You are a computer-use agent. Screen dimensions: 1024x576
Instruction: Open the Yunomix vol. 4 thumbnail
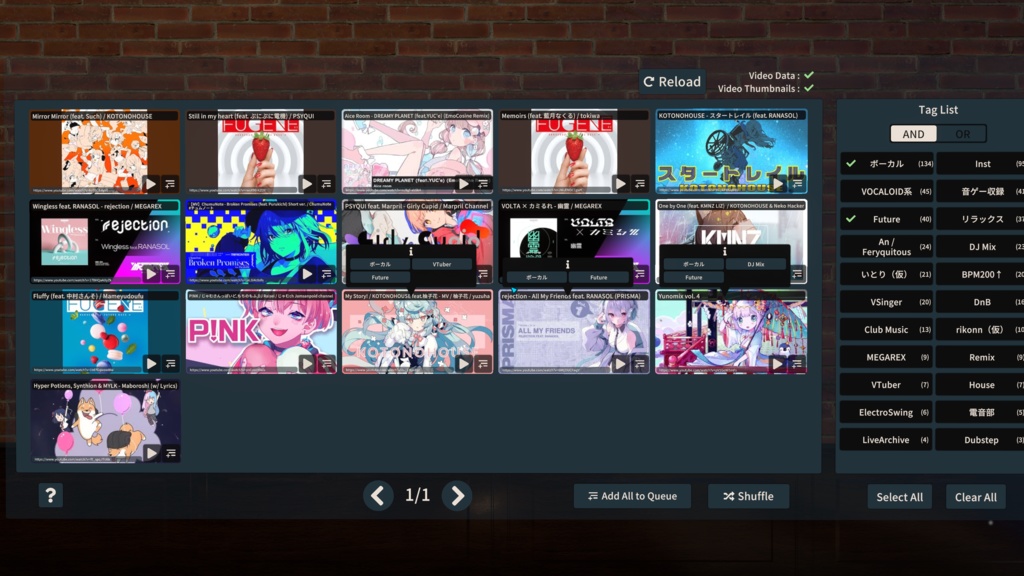(x=731, y=332)
